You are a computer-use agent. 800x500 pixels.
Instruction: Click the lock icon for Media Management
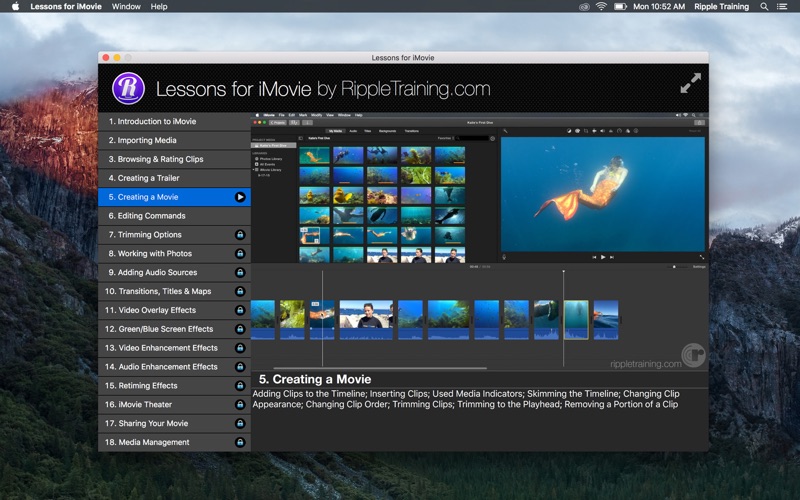(240, 442)
